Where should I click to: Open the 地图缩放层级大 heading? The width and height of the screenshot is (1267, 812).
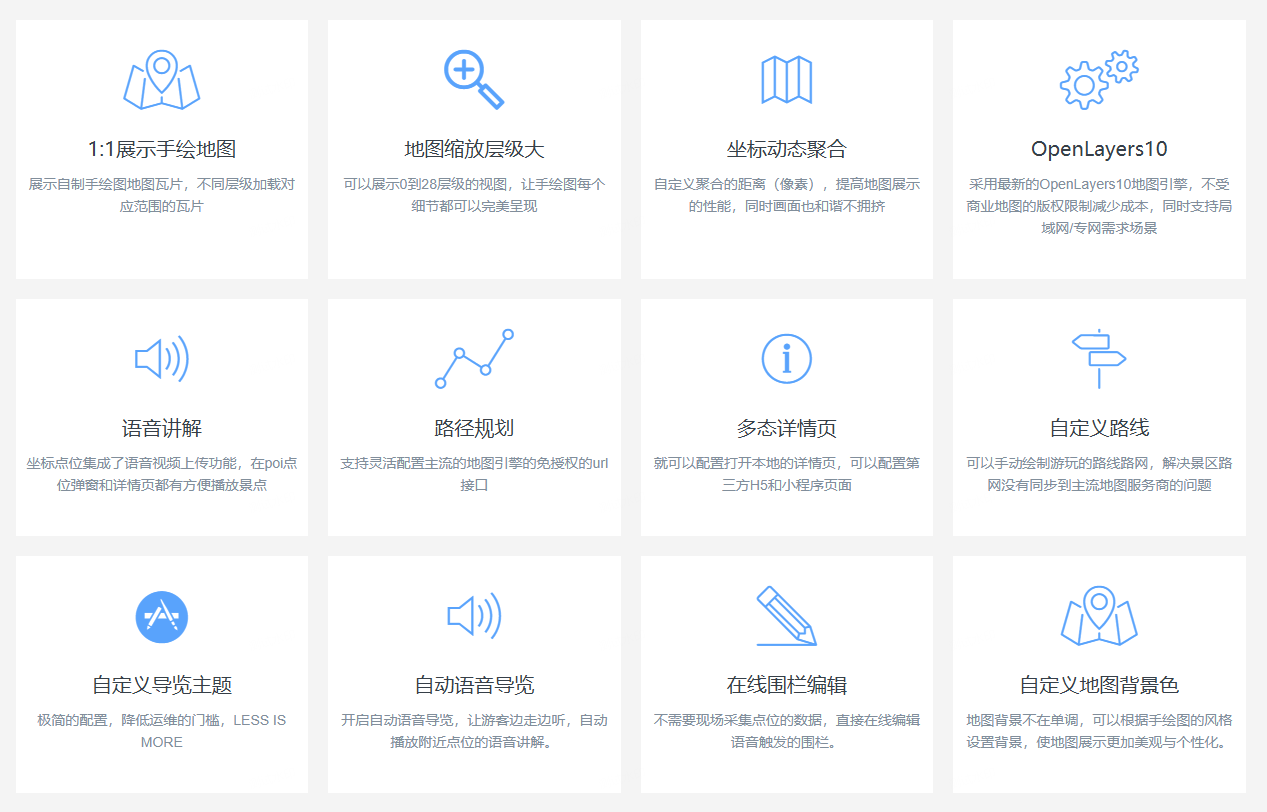474,150
